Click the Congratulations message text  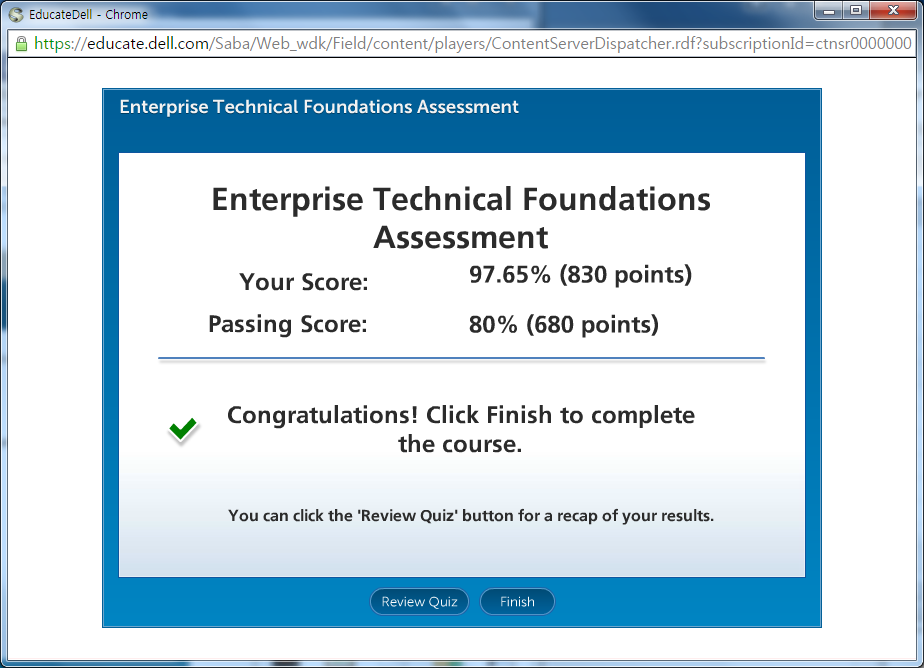tap(461, 429)
